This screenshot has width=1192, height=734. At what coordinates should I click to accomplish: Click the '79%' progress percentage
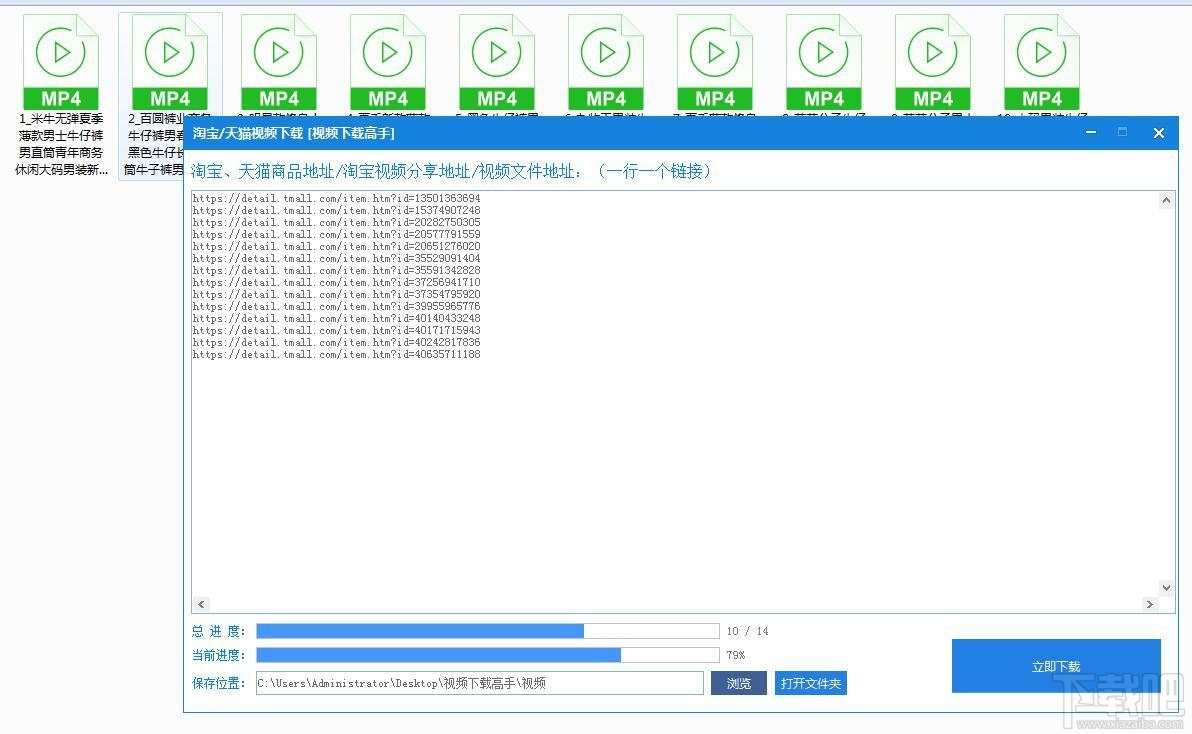(735, 655)
